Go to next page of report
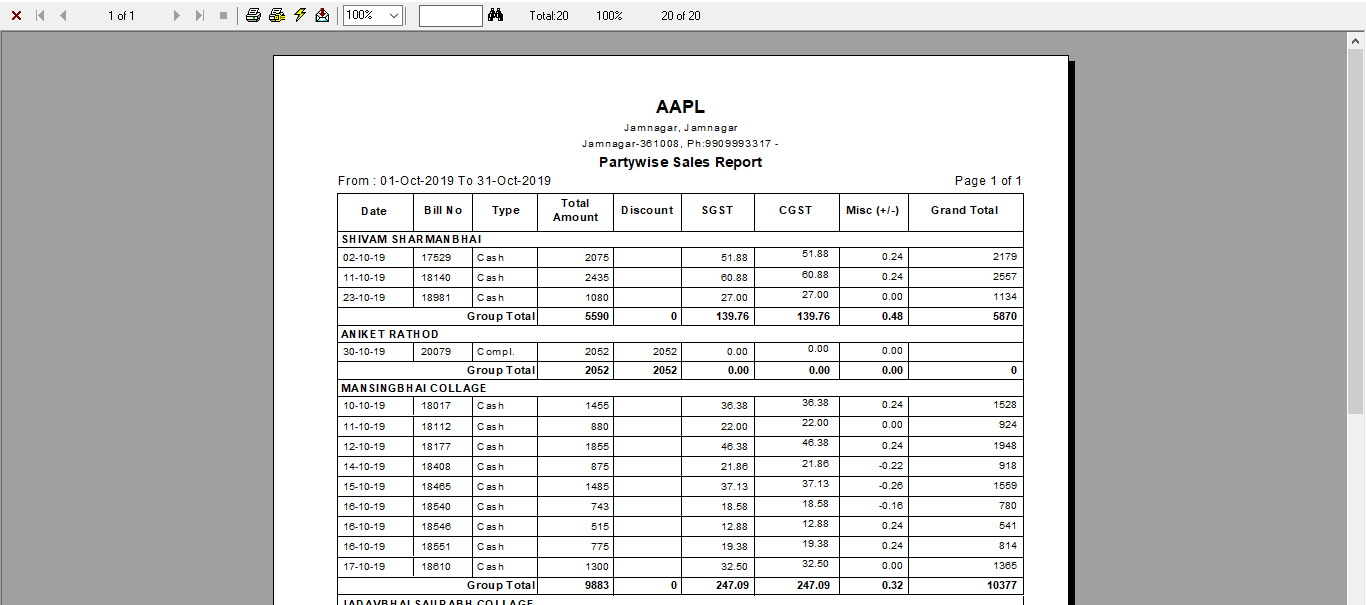This screenshot has height=605, width=1366. [x=177, y=16]
